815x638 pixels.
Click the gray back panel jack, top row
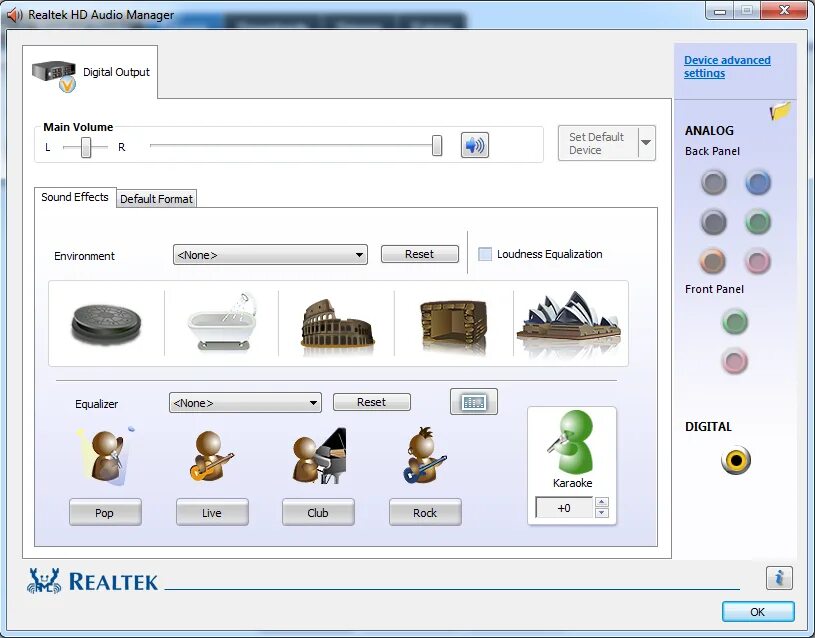tap(713, 183)
